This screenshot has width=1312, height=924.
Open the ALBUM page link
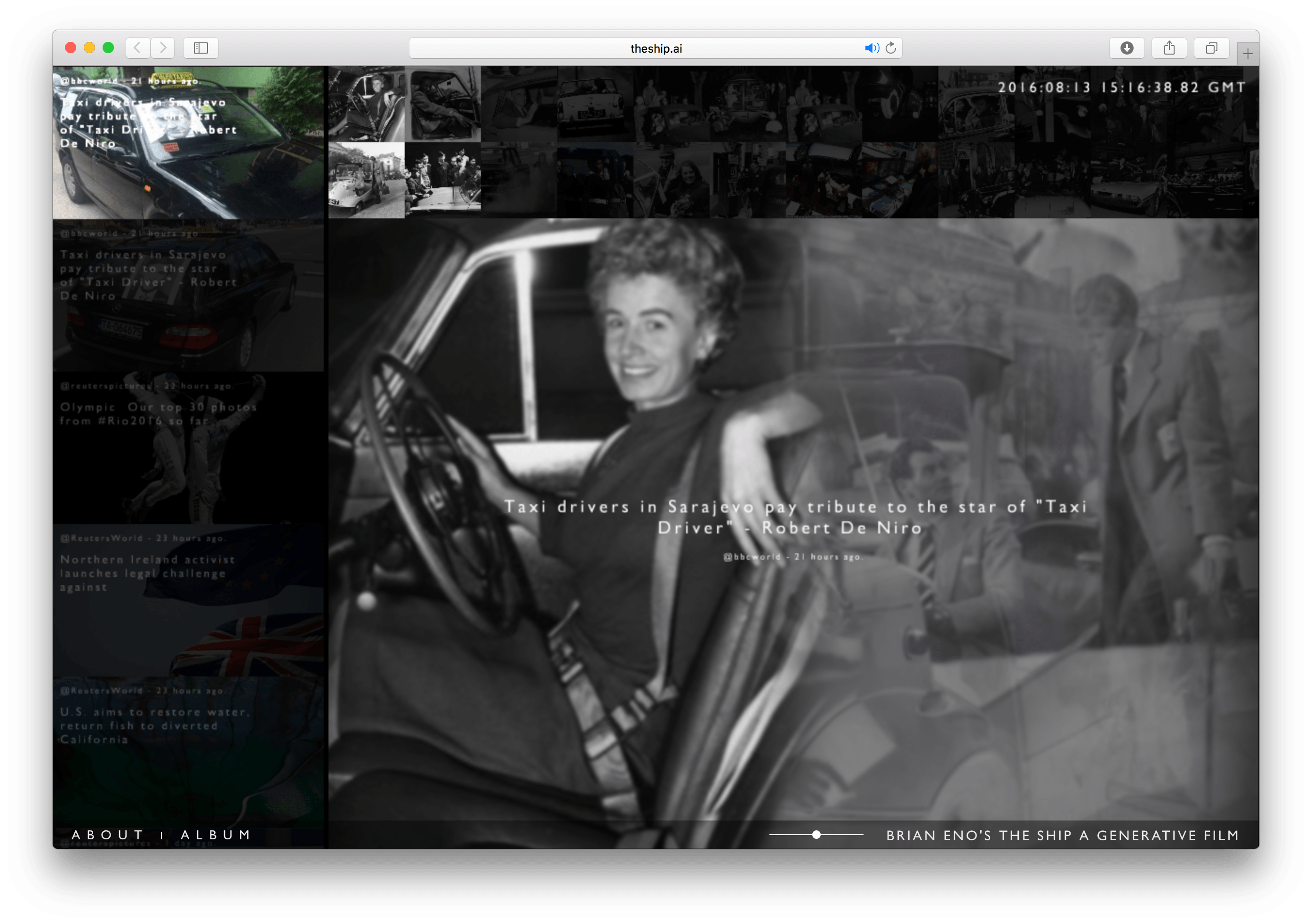pos(216,835)
